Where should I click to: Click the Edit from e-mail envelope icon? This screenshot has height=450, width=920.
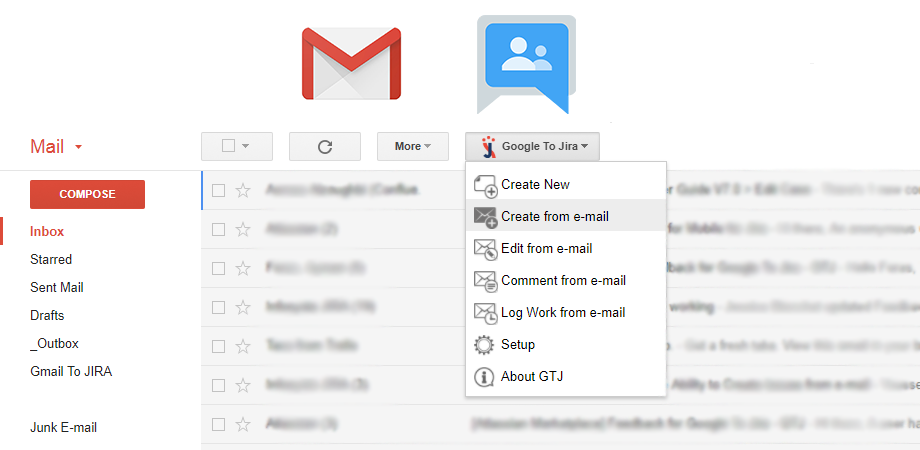click(x=485, y=249)
